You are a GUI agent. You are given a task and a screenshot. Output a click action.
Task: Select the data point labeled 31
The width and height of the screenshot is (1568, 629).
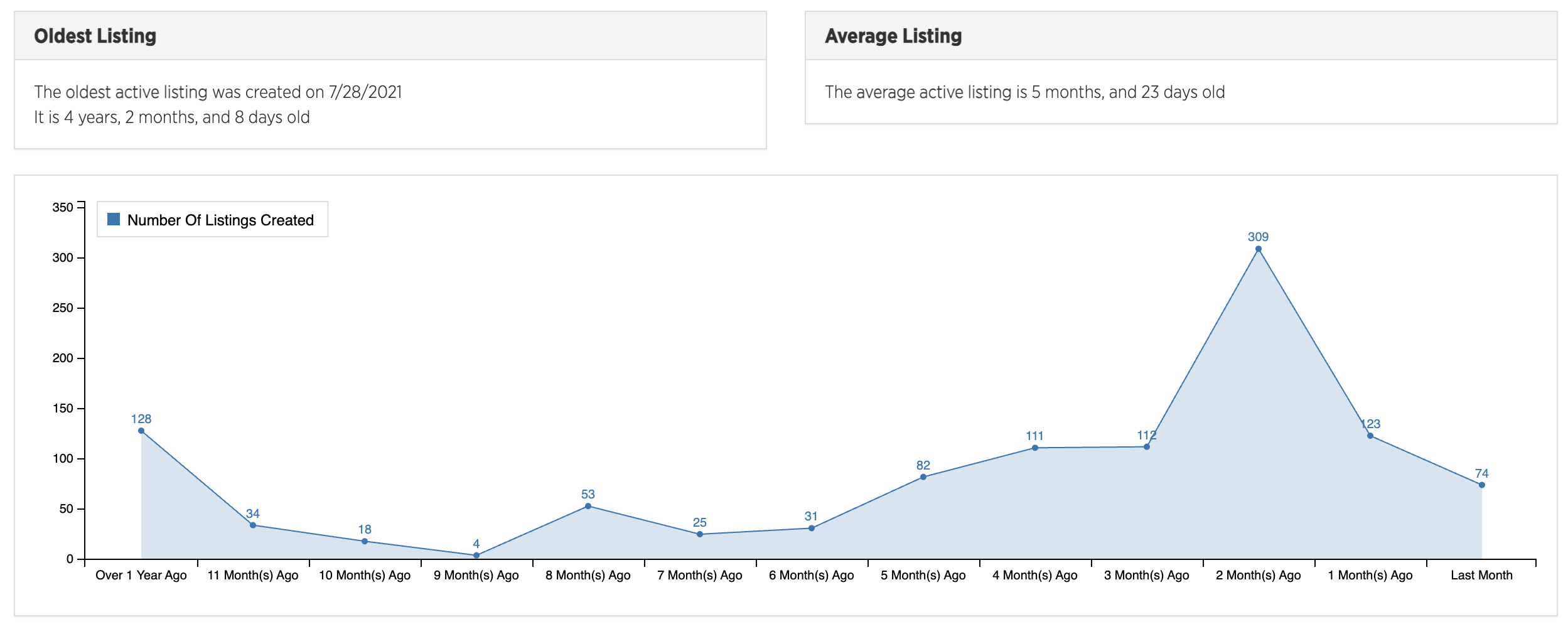[x=811, y=528]
